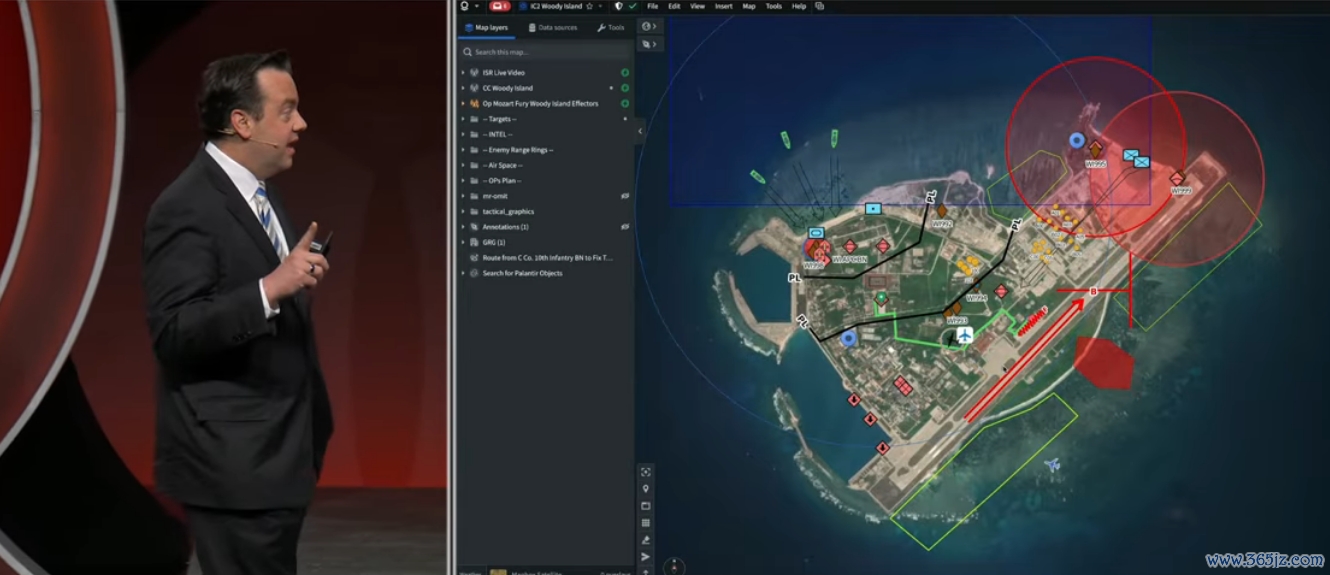Expand the Targets folder
This screenshot has width=1330, height=575.
coord(463,119)
